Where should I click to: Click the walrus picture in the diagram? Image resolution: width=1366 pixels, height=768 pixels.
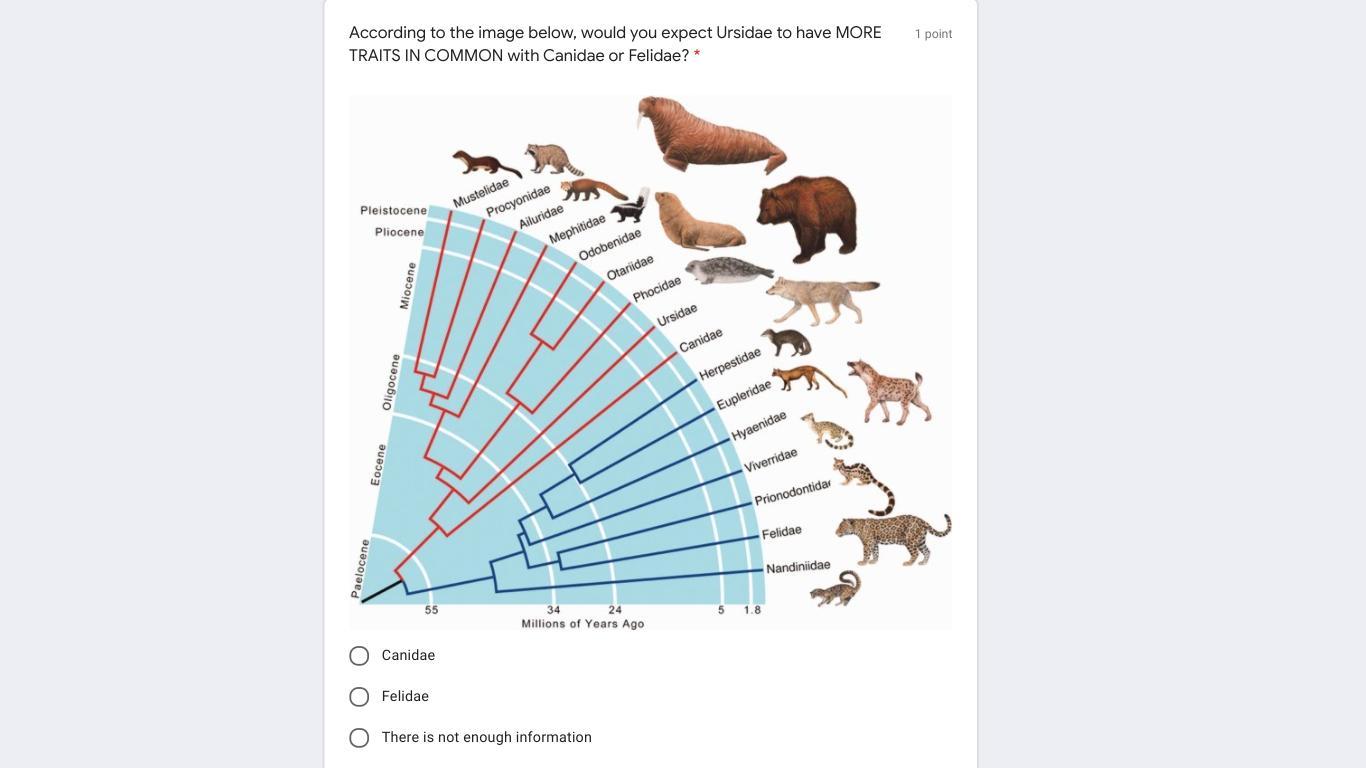point(711,134)
